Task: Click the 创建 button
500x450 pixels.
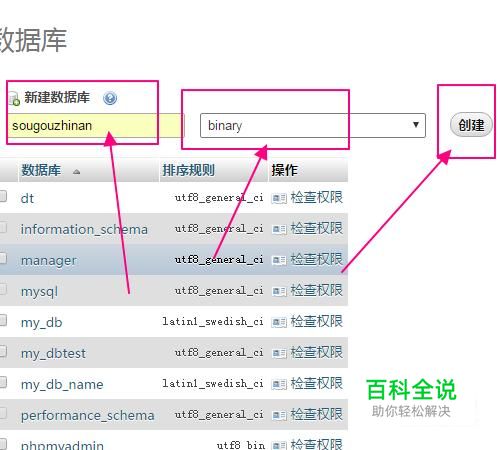Action: (x=471, y=125)
